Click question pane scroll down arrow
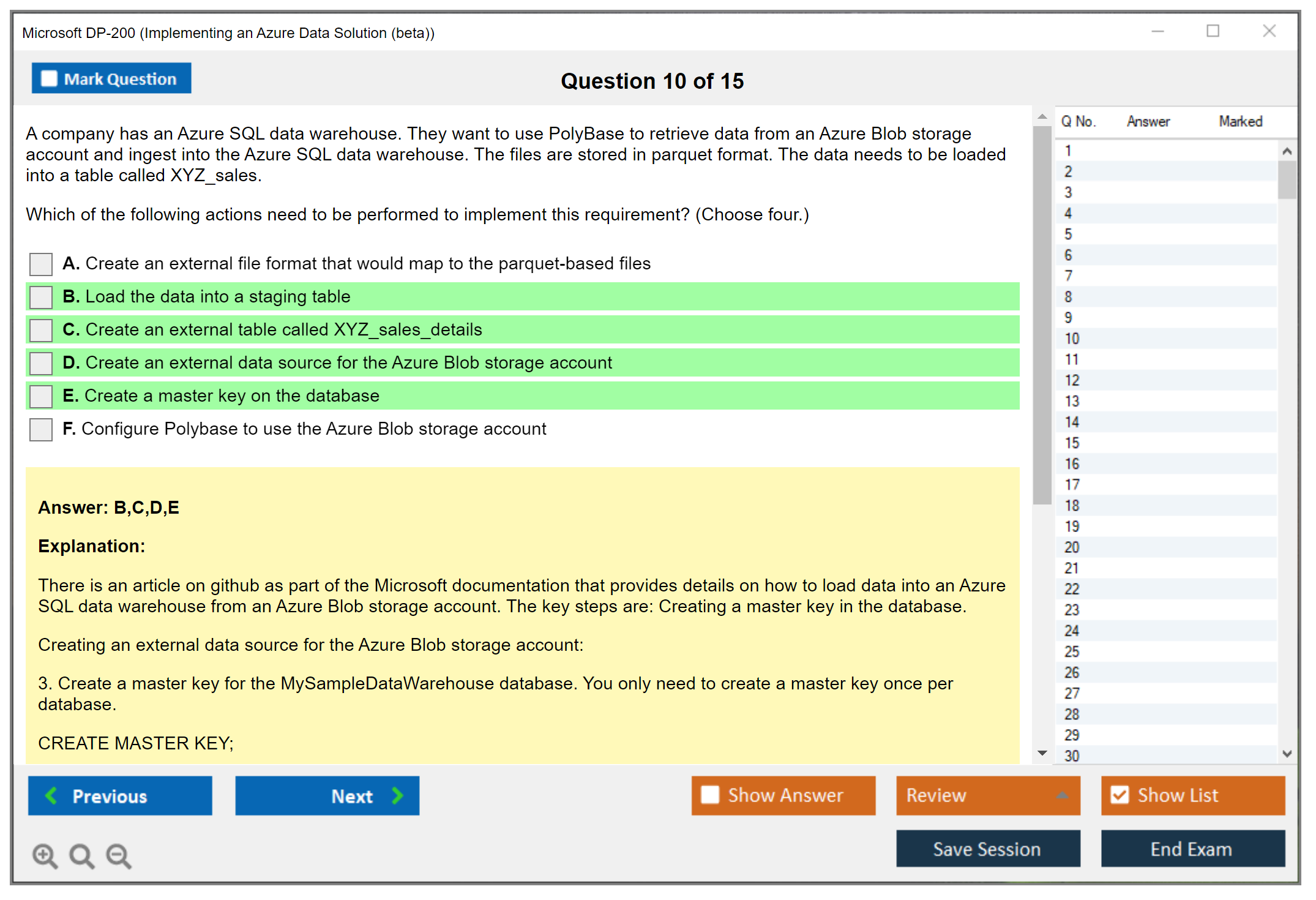The height and width of the screenshot is (900, 1316). point(1042,753)
